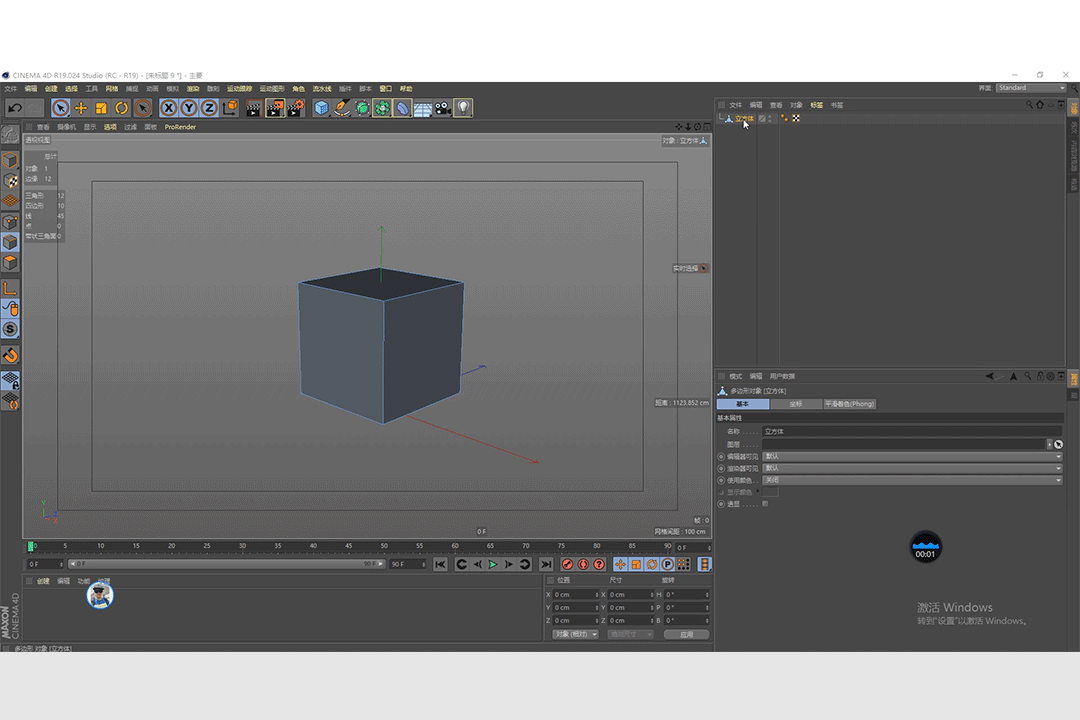This screenshot has width=1080, height=720.
Task: Click the Enable Axis L-shaped icon
Action: pyautogui.click(x=10, y=288)
